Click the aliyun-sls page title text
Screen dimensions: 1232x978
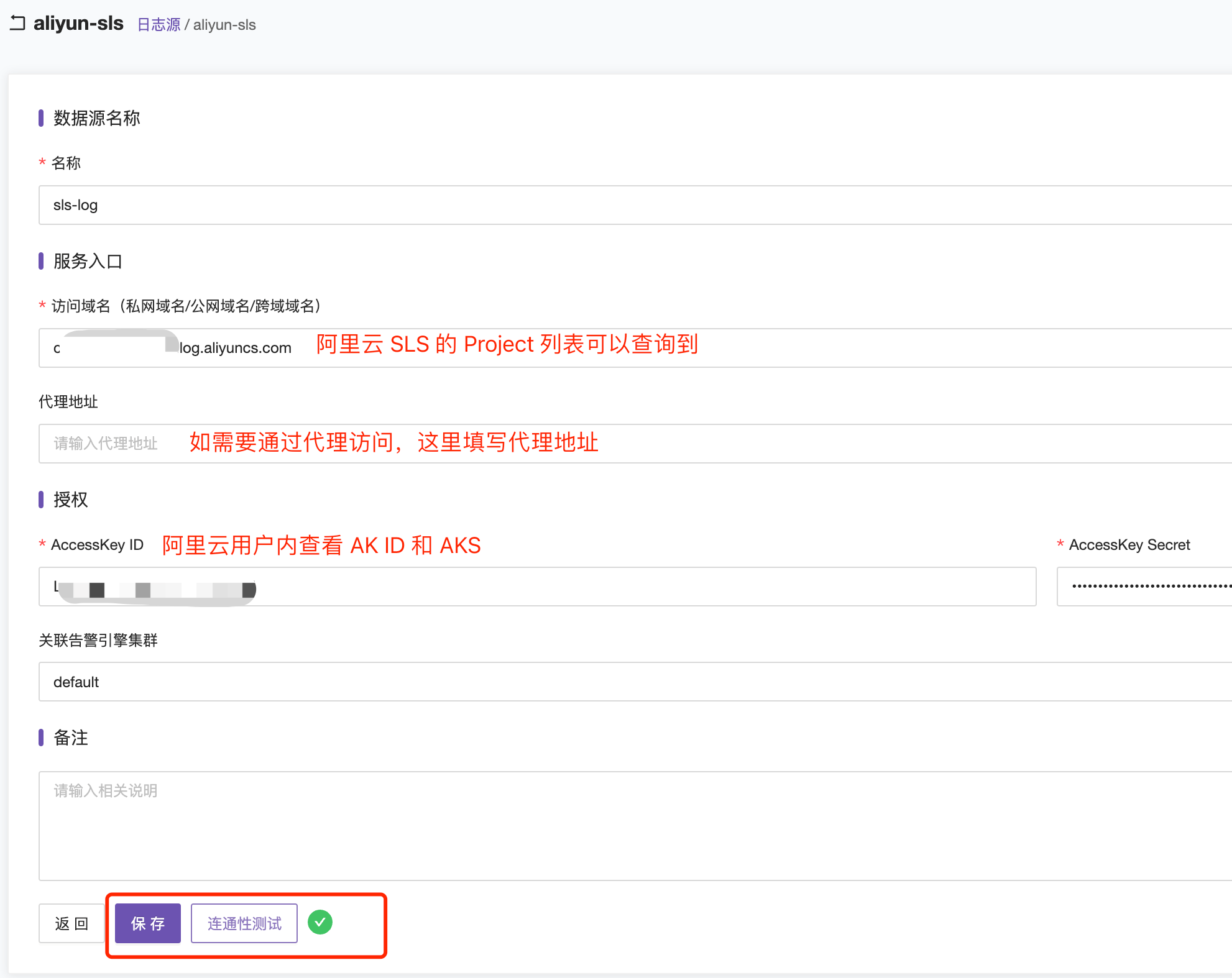click(78, 24)
